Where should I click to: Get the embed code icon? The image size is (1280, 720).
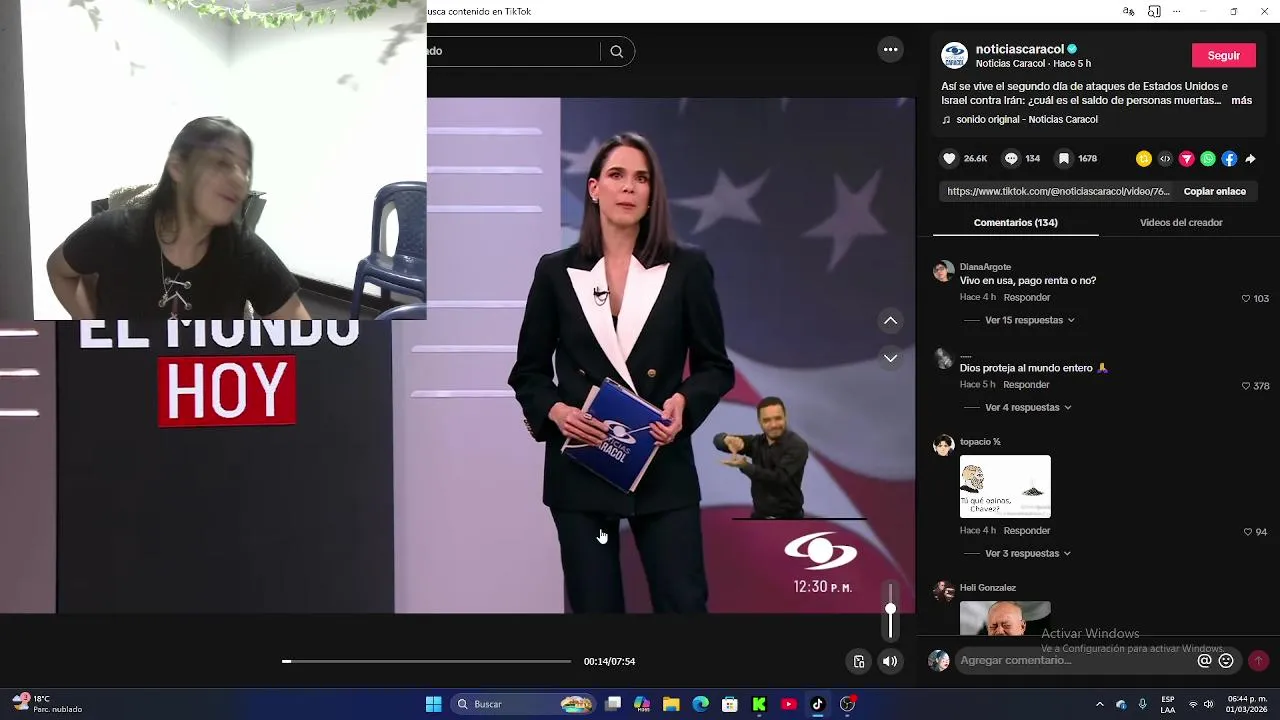tap(1165, 158)
